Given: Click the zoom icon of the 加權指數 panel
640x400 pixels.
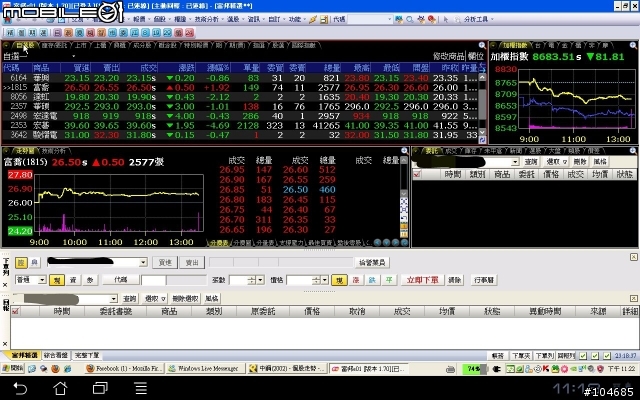Looking at the screenshot, I should click(x=633, y=45).
